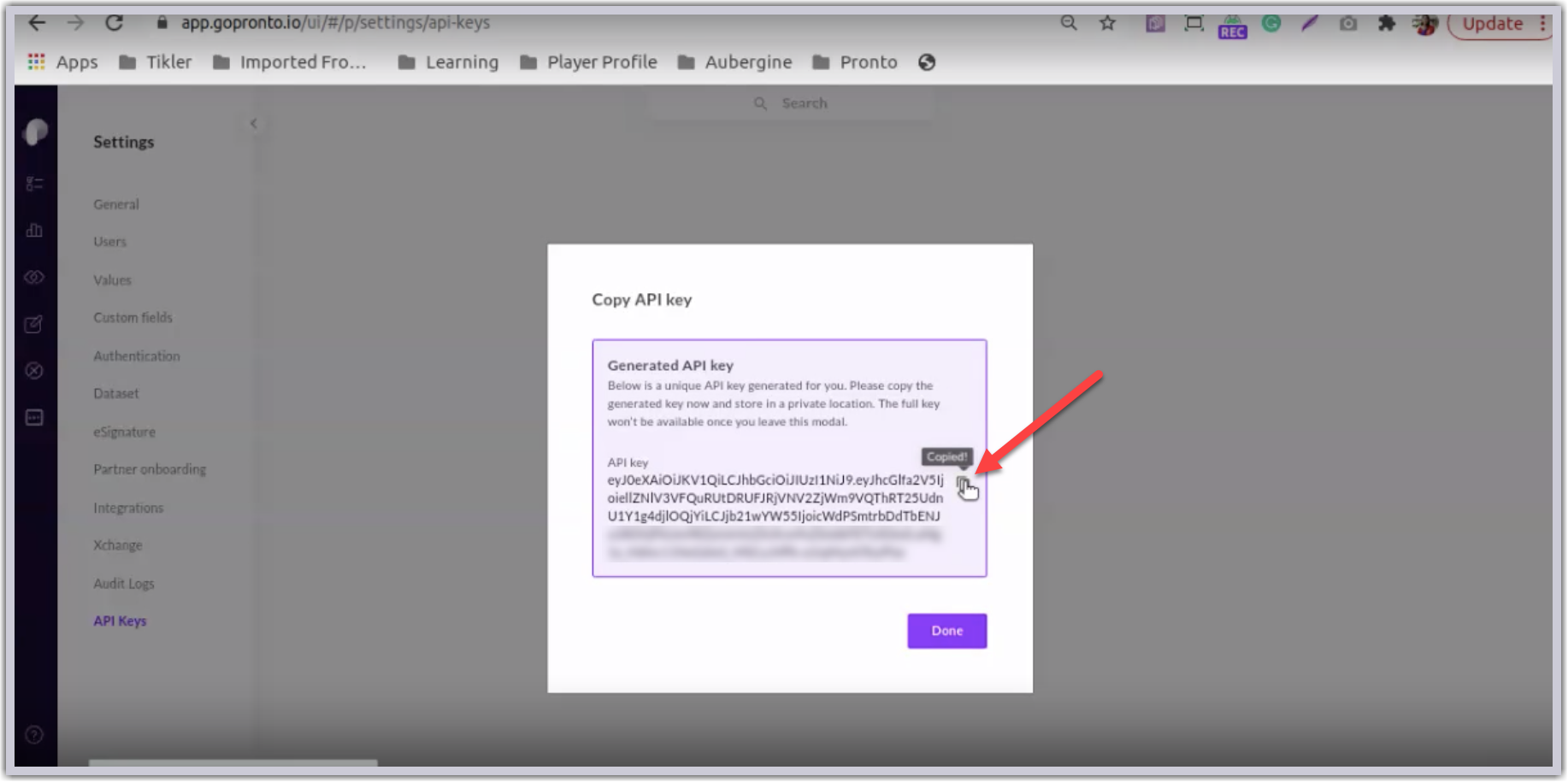Open Integrations settings
The image size is (1568, 782).
128,509
